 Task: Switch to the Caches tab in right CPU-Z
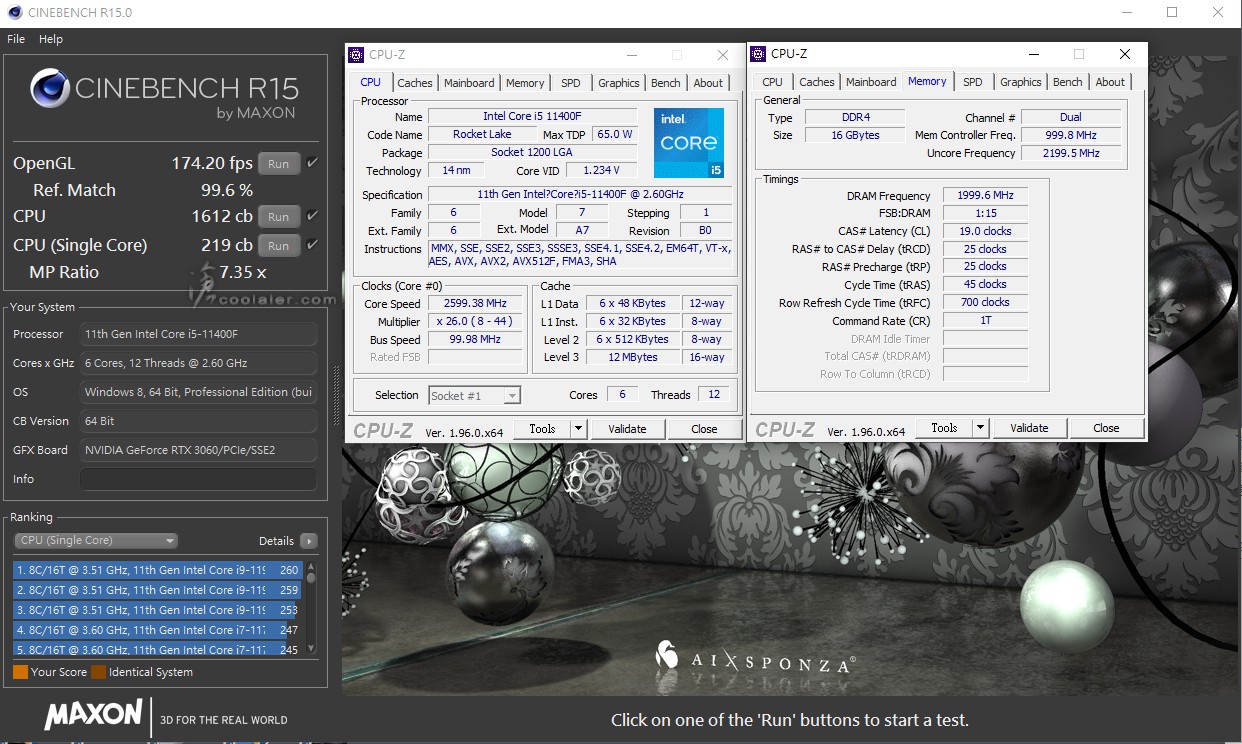tap(817, 82)
